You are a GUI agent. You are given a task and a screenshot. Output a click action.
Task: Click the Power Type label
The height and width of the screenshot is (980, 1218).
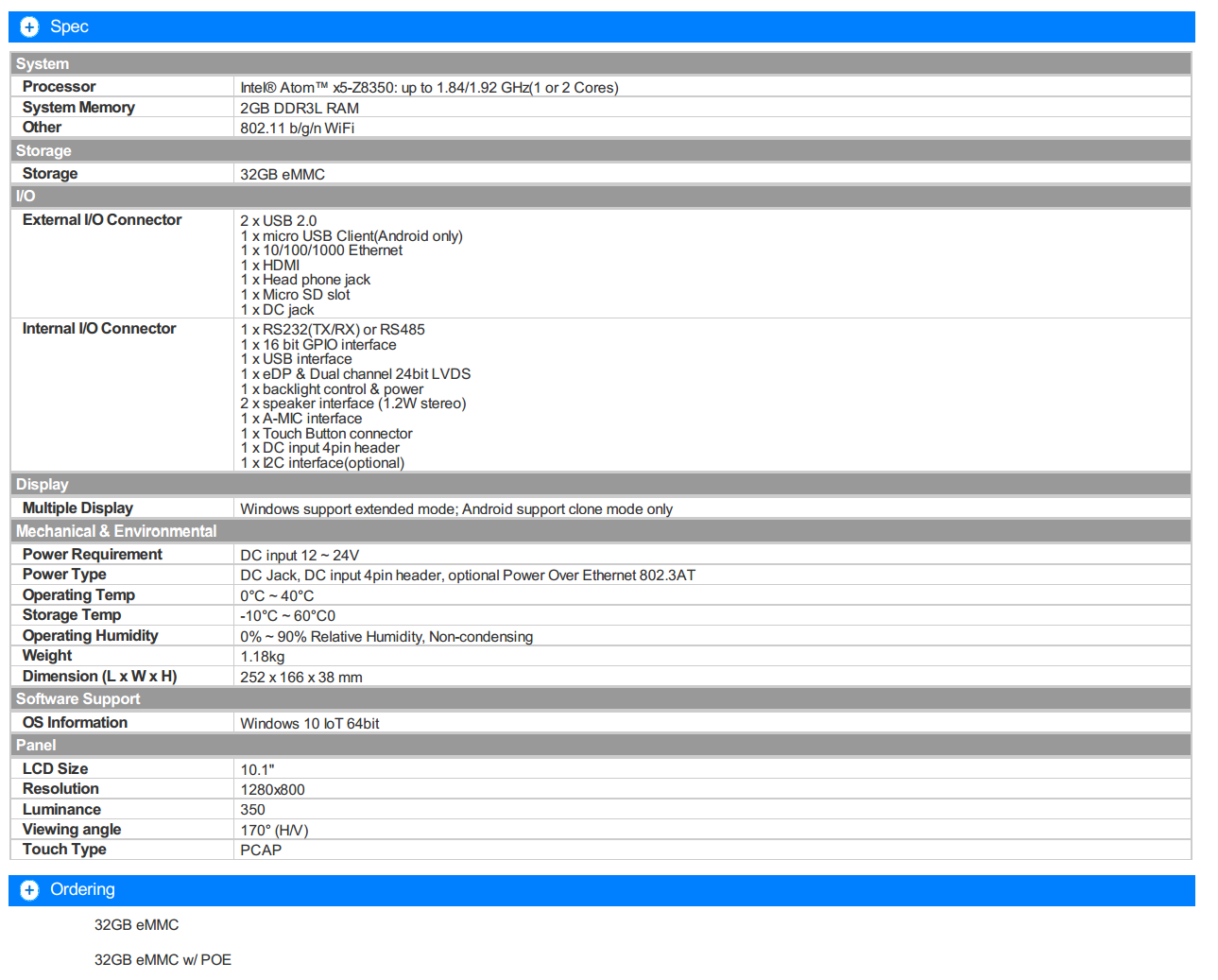pyautogui.click(x=64, y=575)
